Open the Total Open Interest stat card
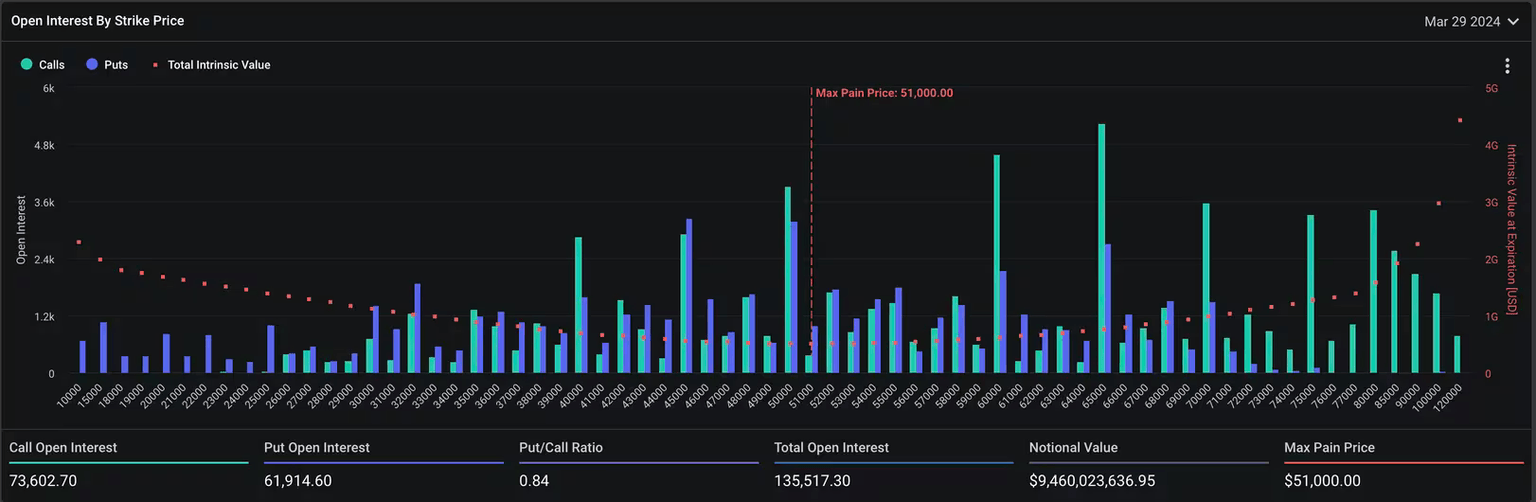Image resolution: width=1536 pixels, height=502 pixels. coord(893,465)
